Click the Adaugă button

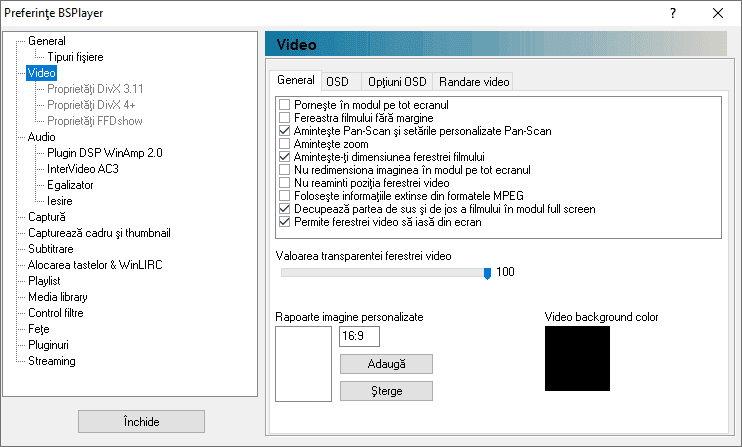click(x=386, y=364)
